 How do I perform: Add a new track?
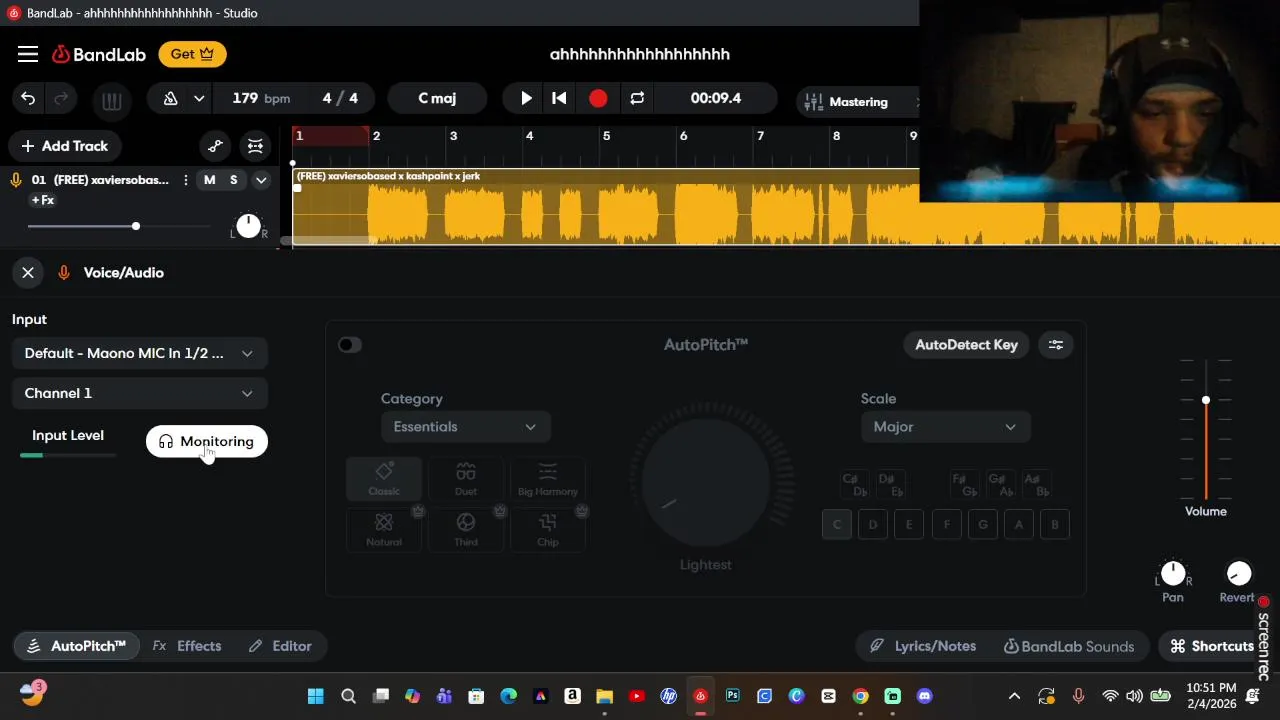[x=65, y=146]
